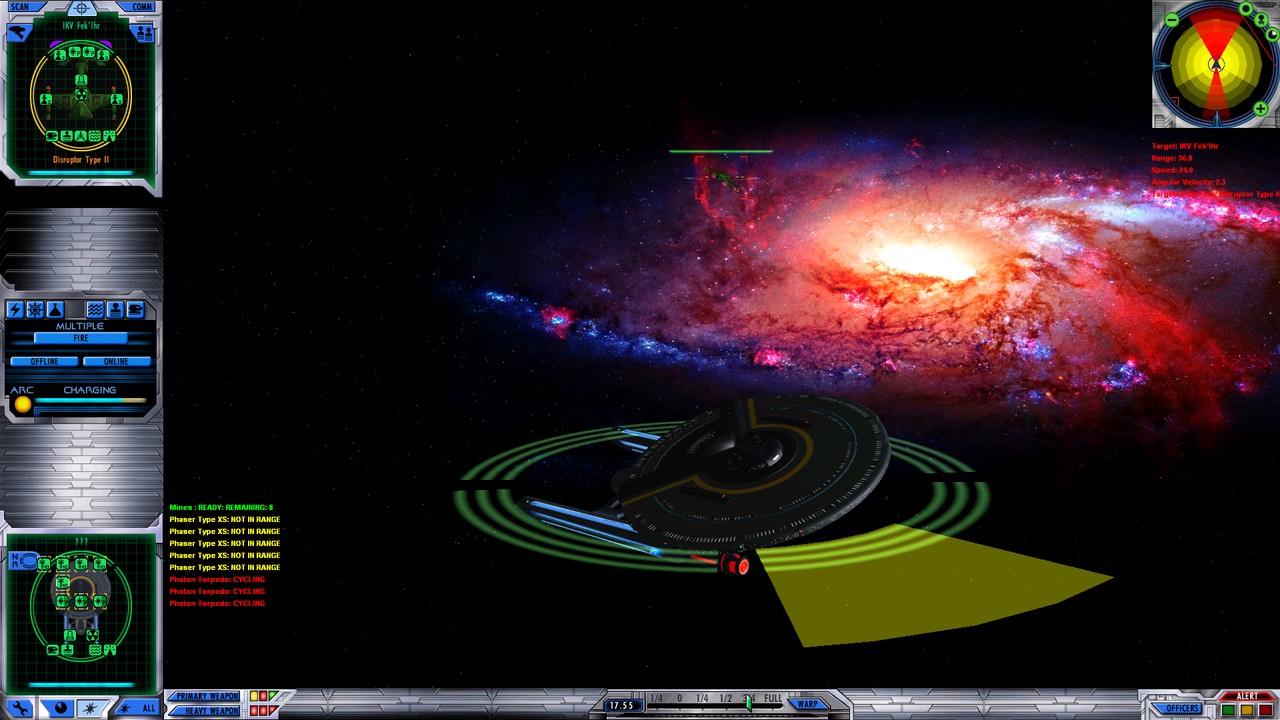Select the target's left wing weapon icon
1280x720 pixels.
point(46,98)
